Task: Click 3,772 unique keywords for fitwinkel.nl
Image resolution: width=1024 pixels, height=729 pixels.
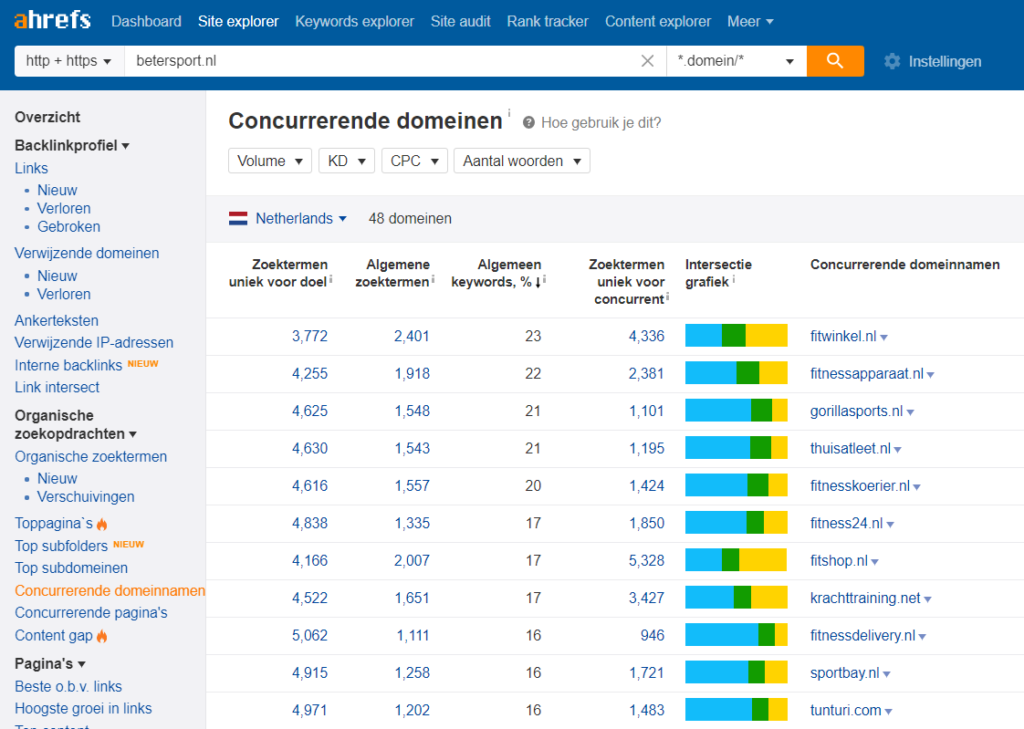Action: pyautogui.click(x=310, y=336)
